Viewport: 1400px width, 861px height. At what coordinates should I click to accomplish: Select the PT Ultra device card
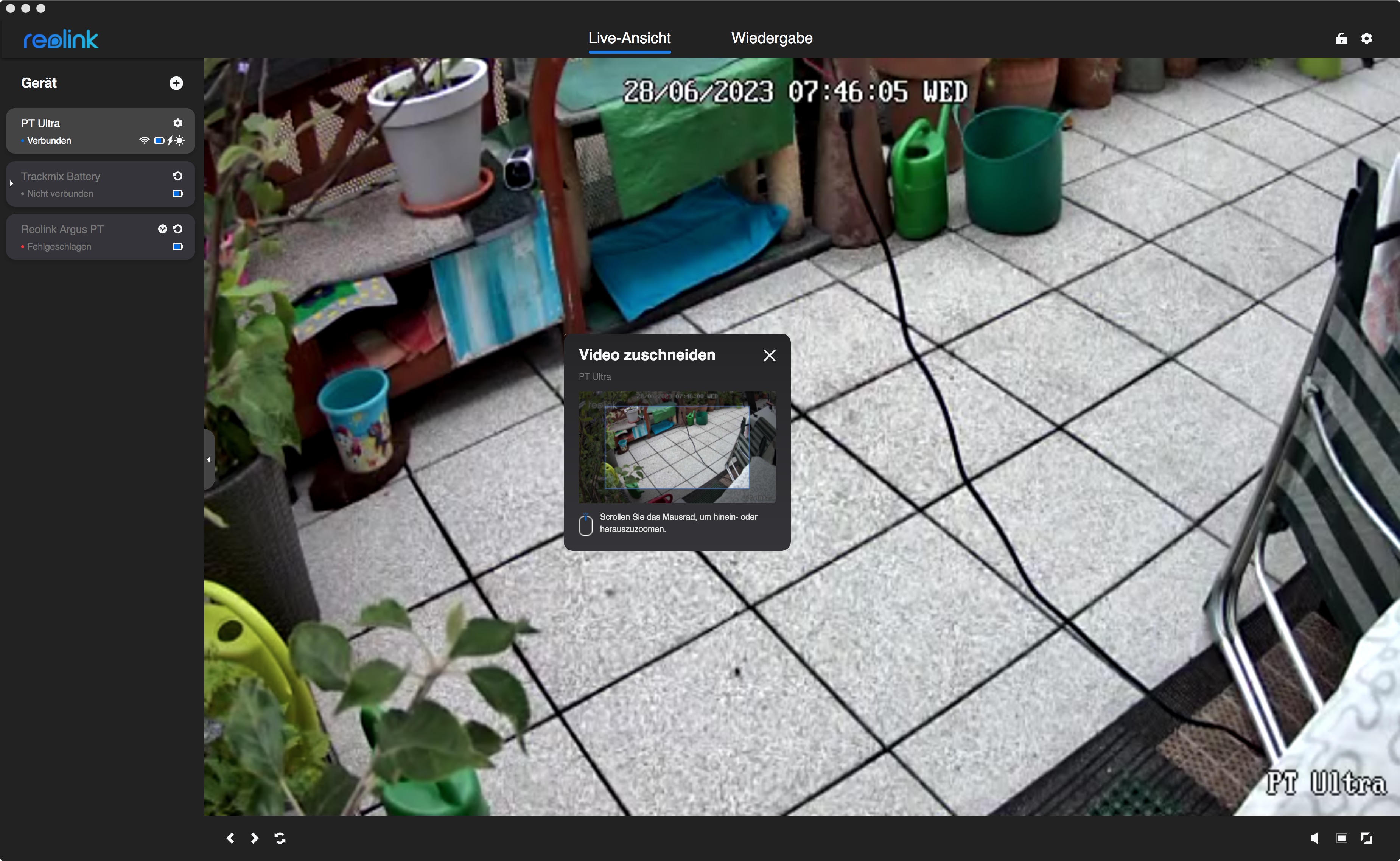[86, 131]
